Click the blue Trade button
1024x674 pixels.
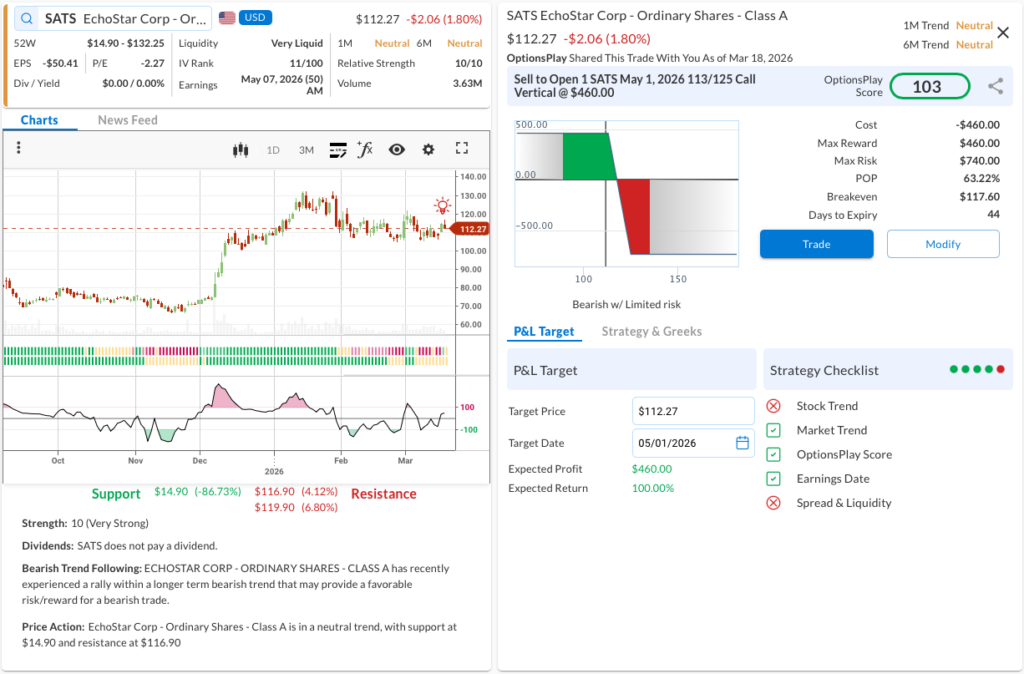(x=816, y=244)
